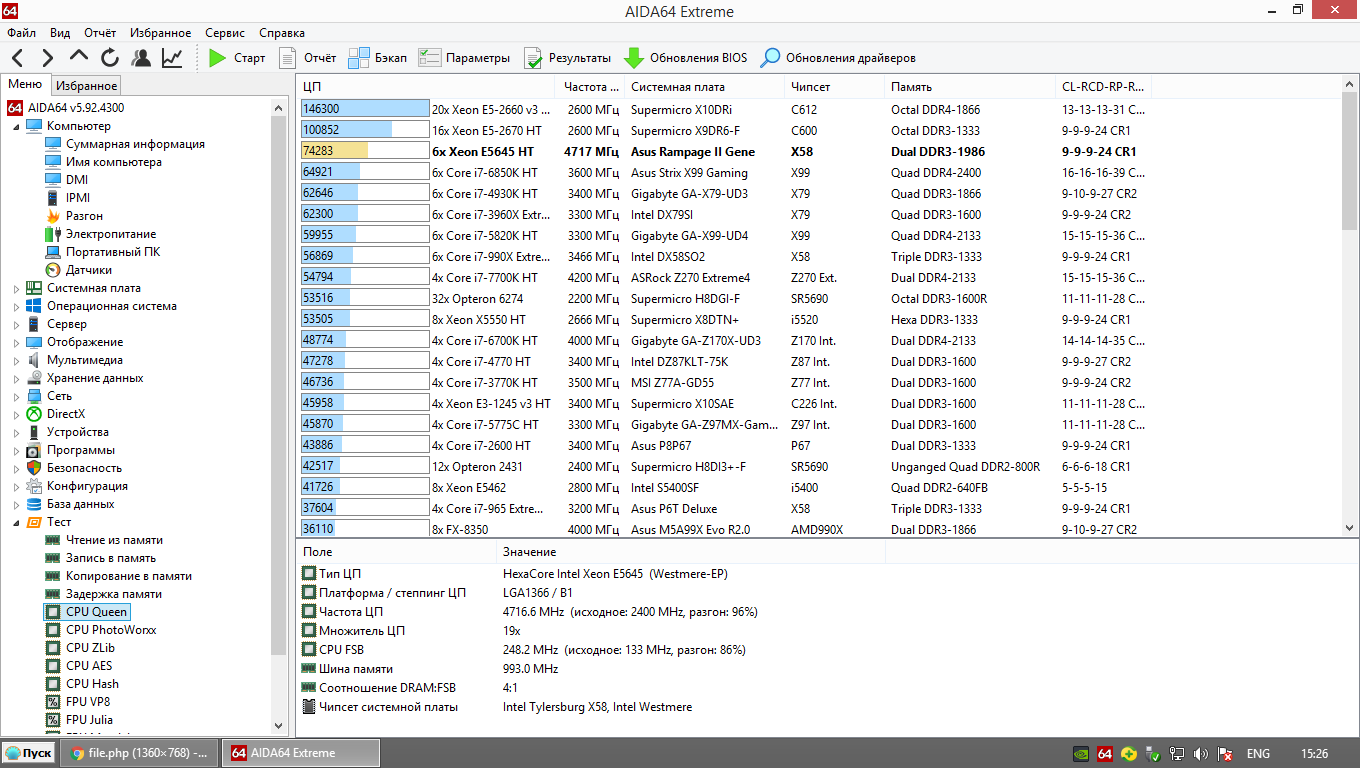Sort by the ЦП column header
The image size is (1360, 768).
[x=426, y=87]
